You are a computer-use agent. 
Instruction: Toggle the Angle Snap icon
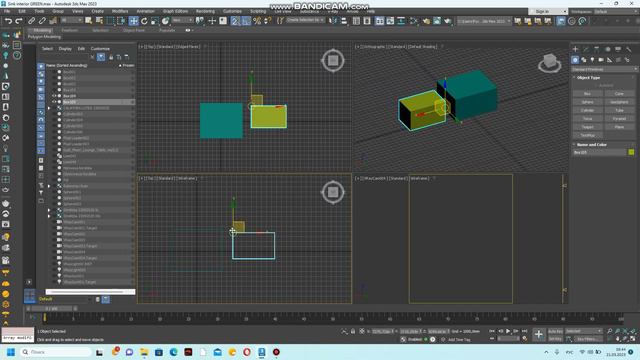coord(246,21)
